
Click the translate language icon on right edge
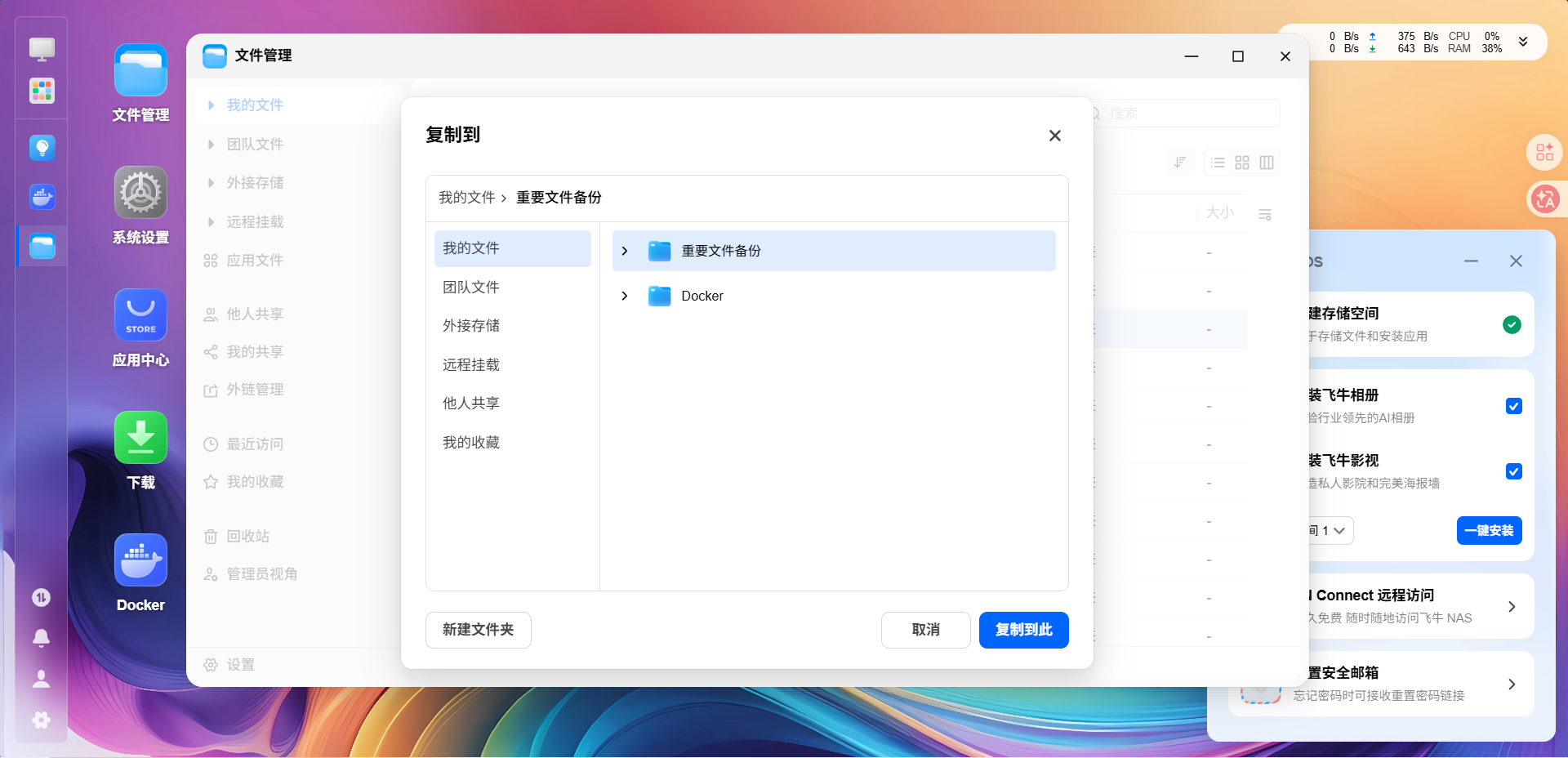[x=1544, y=198]
